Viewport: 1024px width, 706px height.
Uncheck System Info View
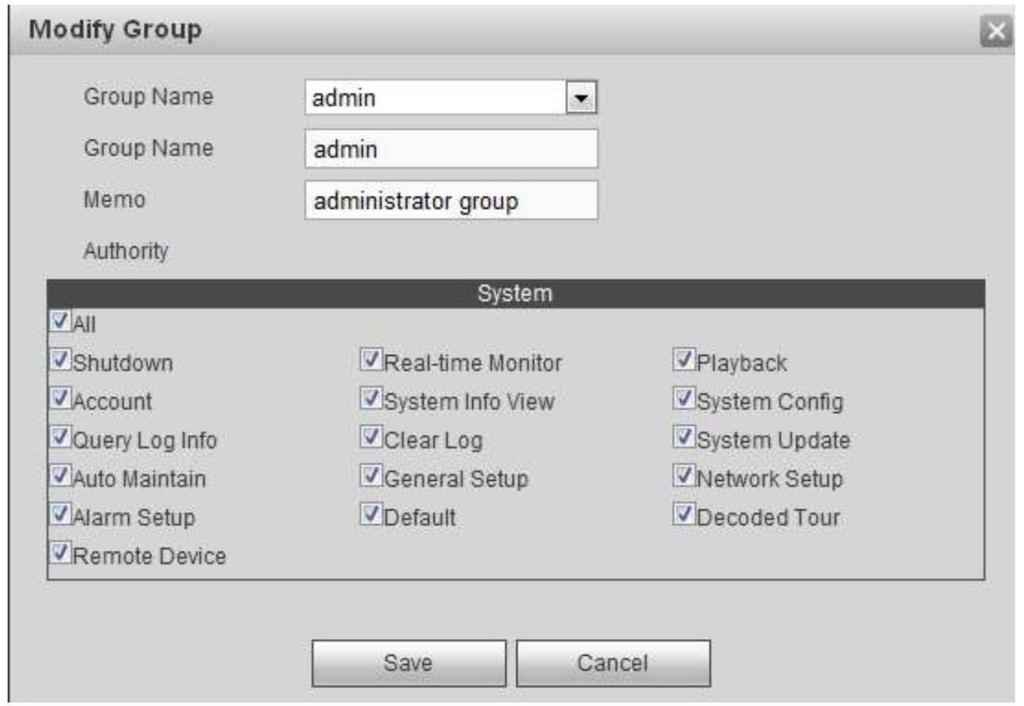tap(372, 398)
